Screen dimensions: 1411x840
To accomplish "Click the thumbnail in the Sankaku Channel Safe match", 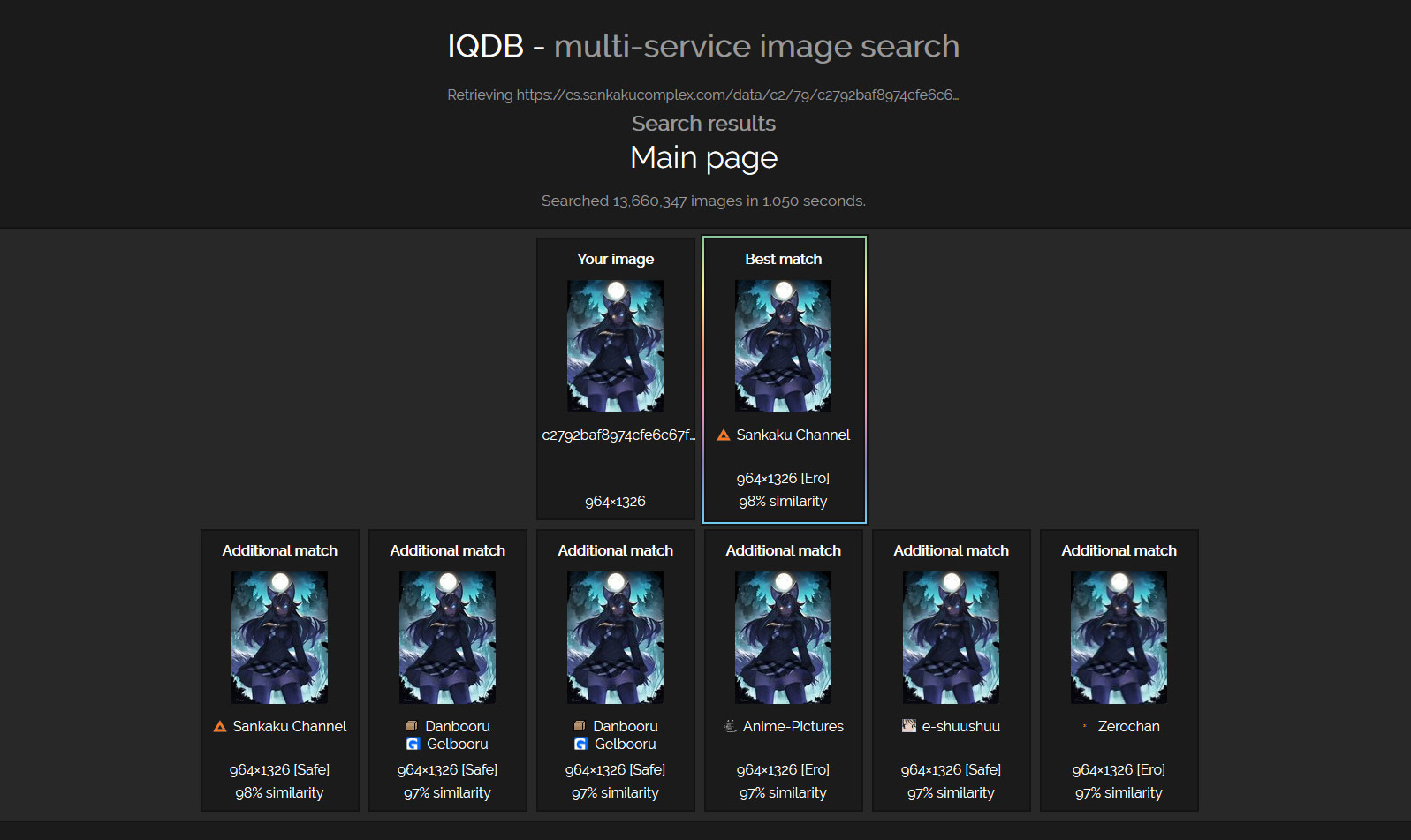I will click(x=279, y=638).
